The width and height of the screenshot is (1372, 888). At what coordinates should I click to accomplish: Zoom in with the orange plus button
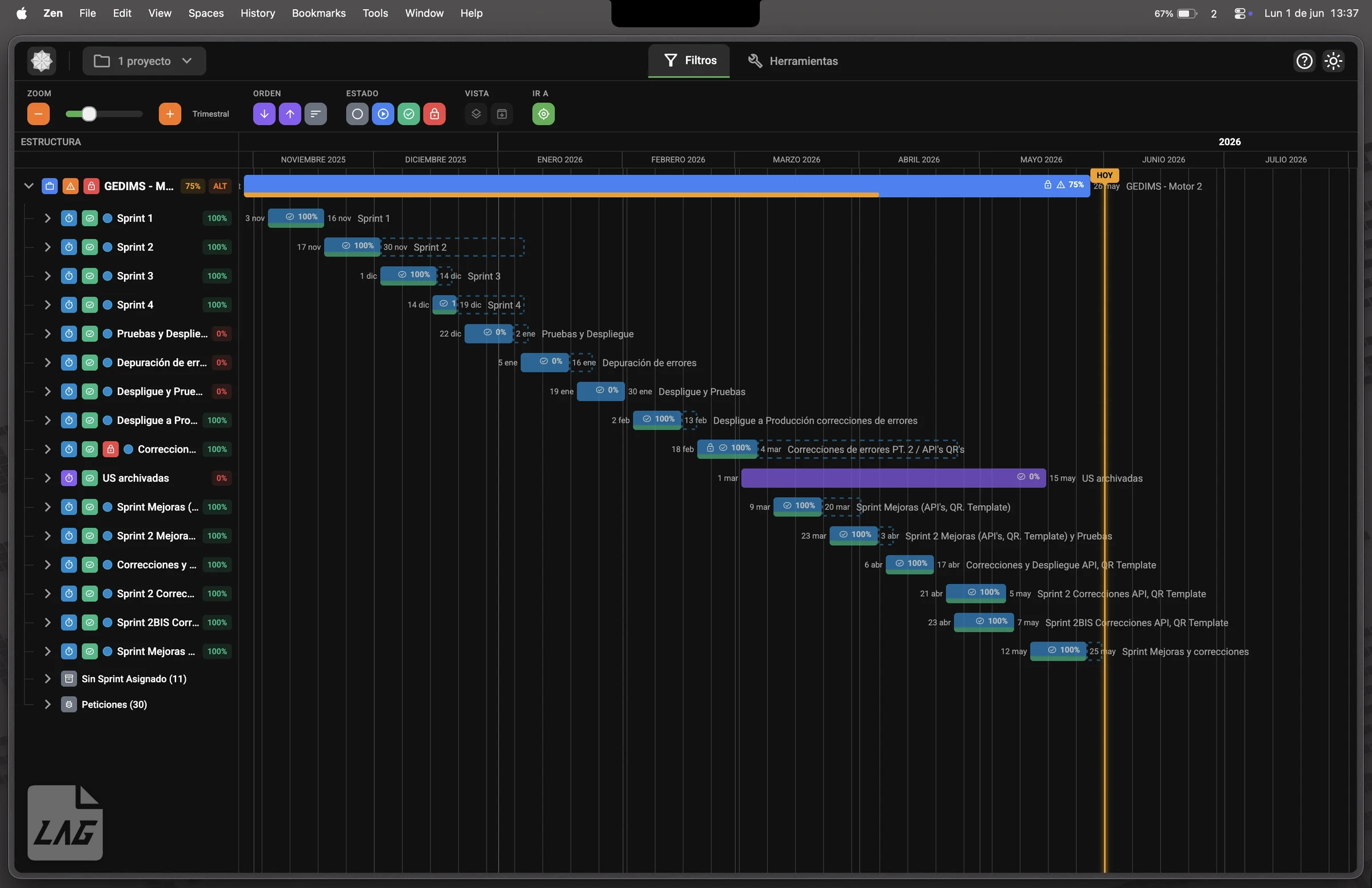(x=169, y=114)
